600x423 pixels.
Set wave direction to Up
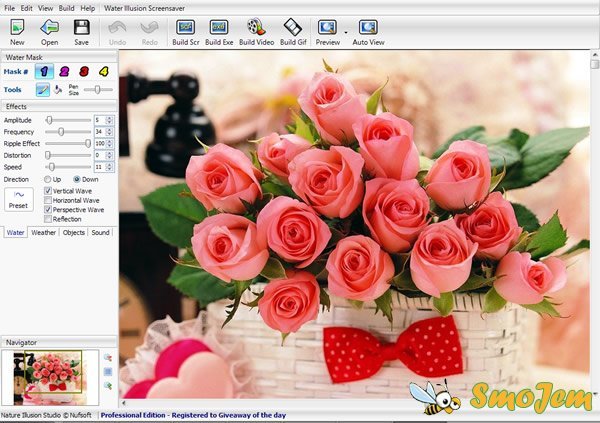[47, 179]
